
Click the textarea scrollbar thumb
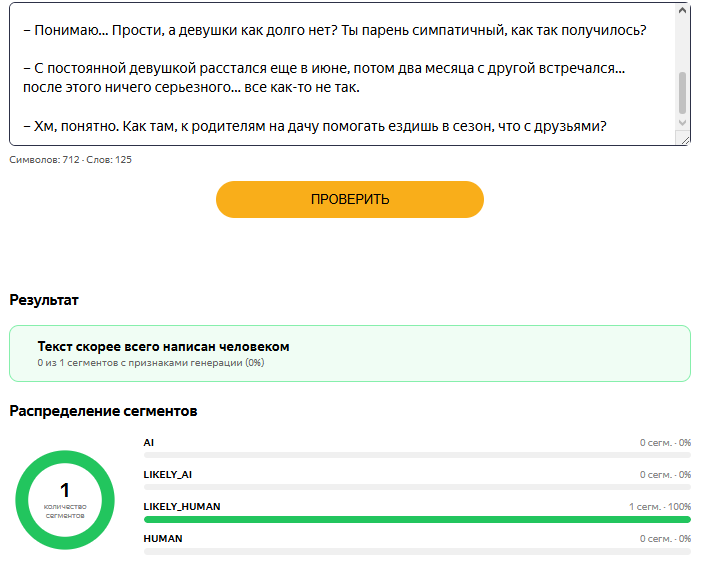(x=682, y=93)
